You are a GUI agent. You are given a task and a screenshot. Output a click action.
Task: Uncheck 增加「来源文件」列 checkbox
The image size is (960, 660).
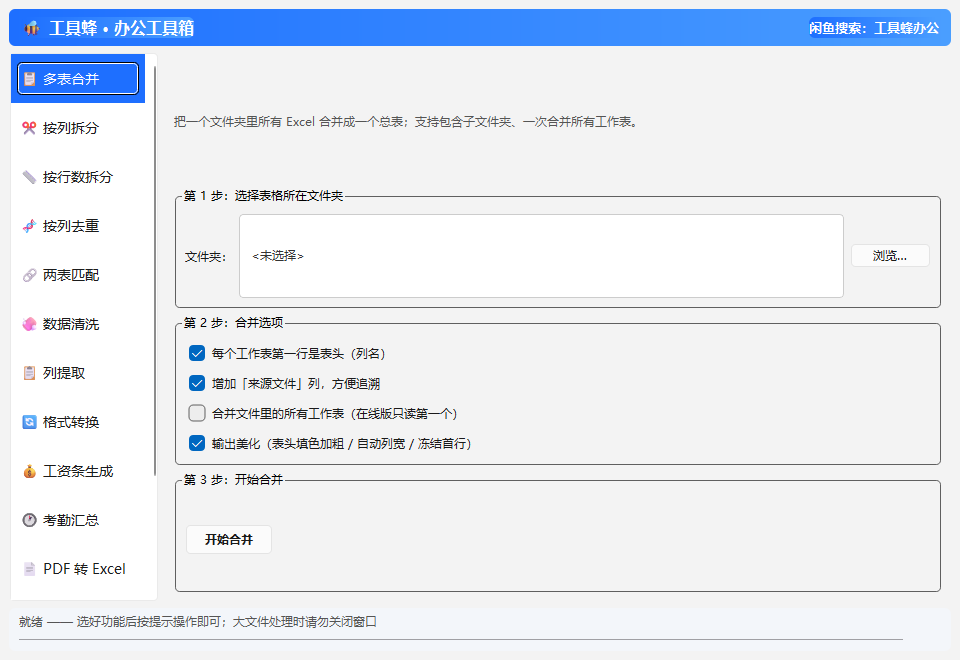tap(197, 383)
